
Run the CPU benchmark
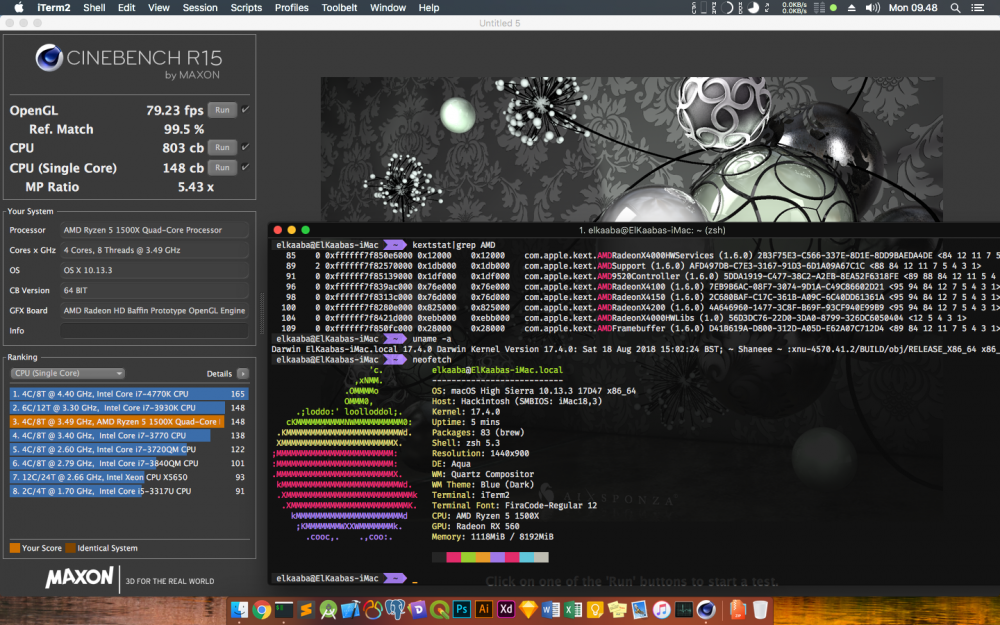222,147
